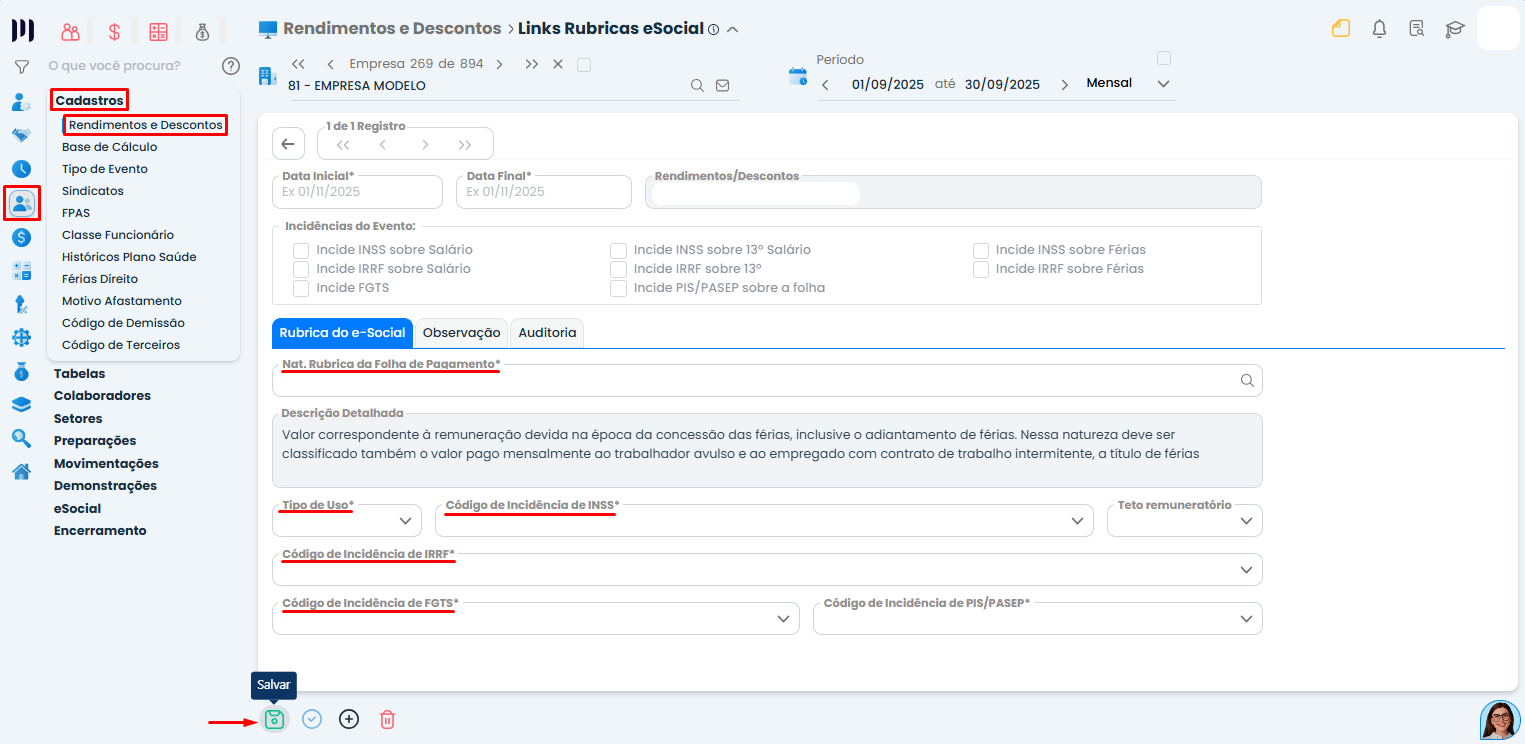This screenshot has width=1525, height=744.
Task: Open the Mensal period type dropdown
Action: tap(1127, 84)
